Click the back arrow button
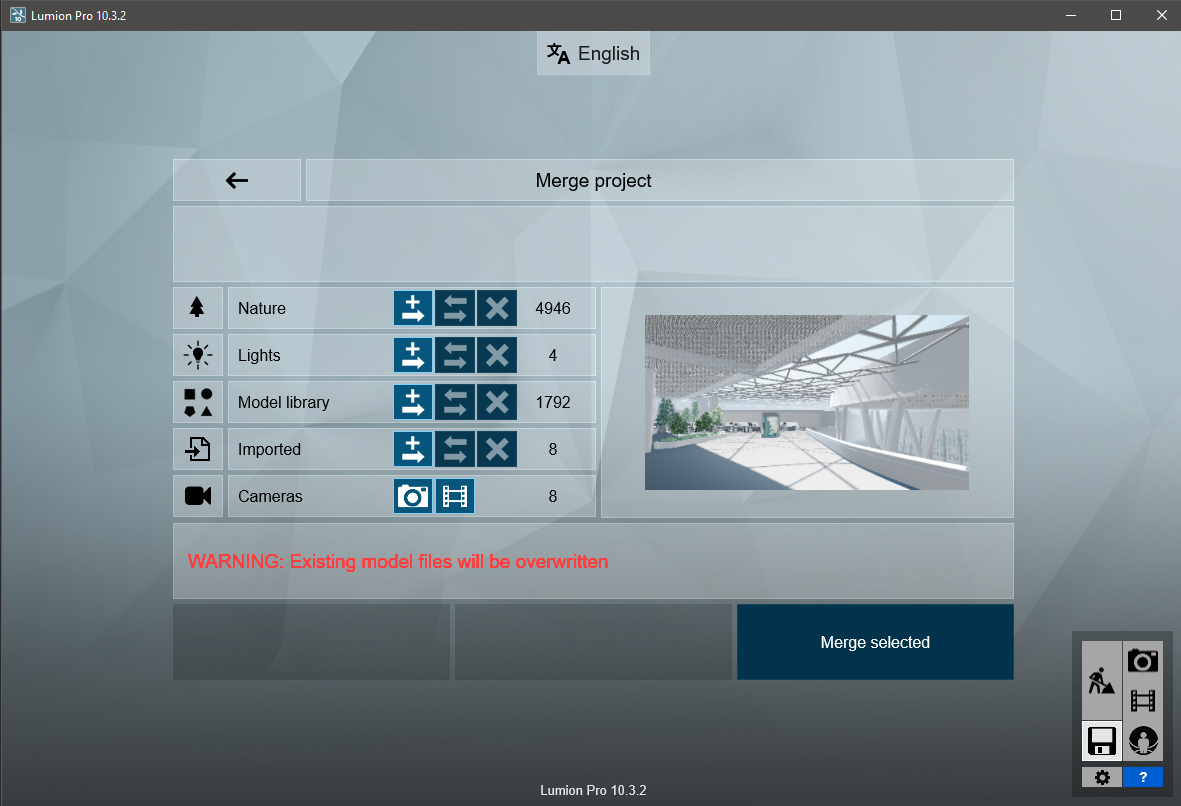Viewport: 1181px width, 806px height. click(237, 180)
